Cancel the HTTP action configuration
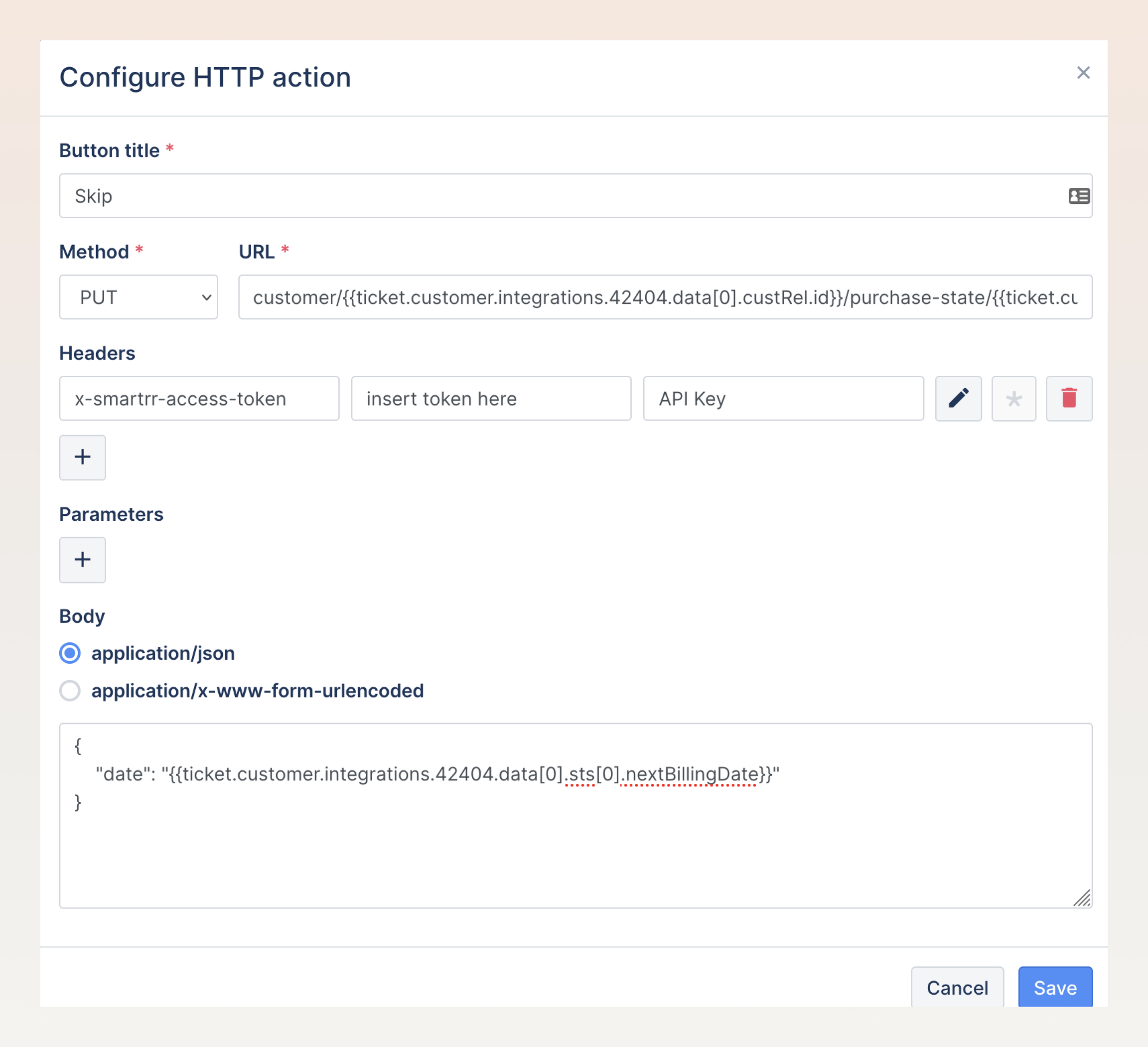The height and width of the screenshot is (1047, 1148). (957, 988)
